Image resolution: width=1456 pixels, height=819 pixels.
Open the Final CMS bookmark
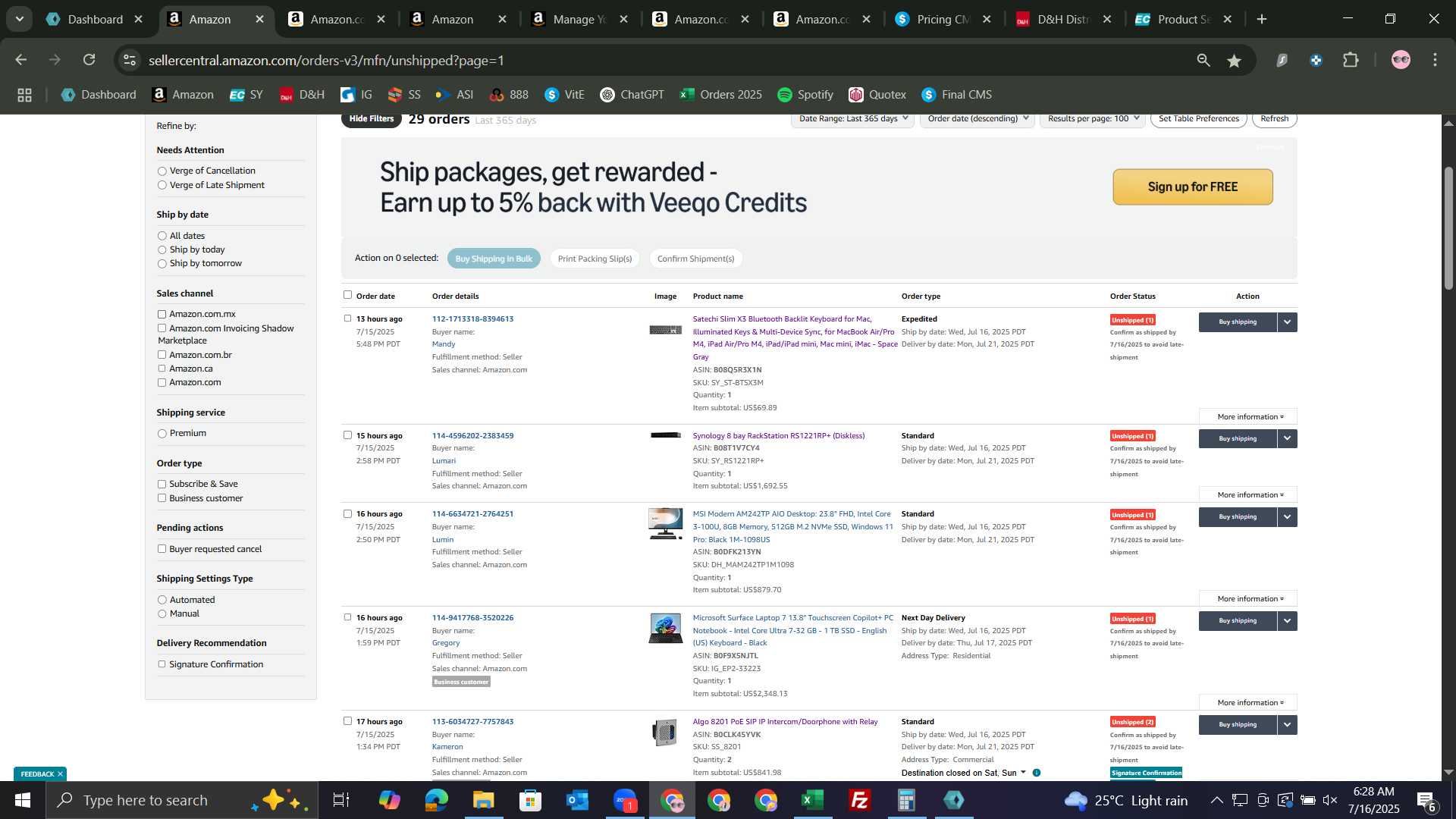(956, 95)
